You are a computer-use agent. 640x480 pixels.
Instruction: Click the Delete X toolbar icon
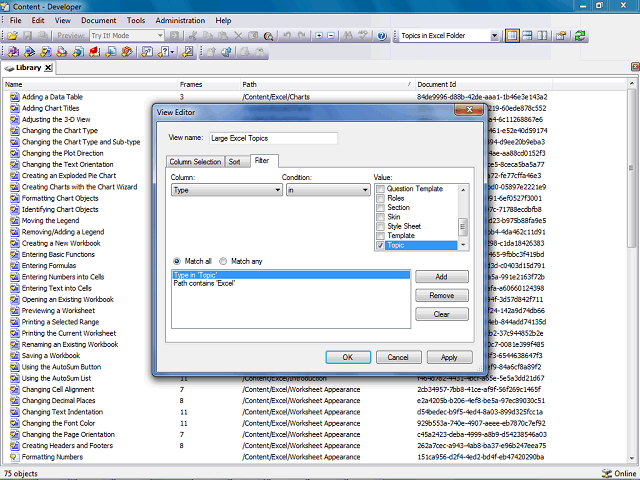pyautogui.click(x=238, y=36)
